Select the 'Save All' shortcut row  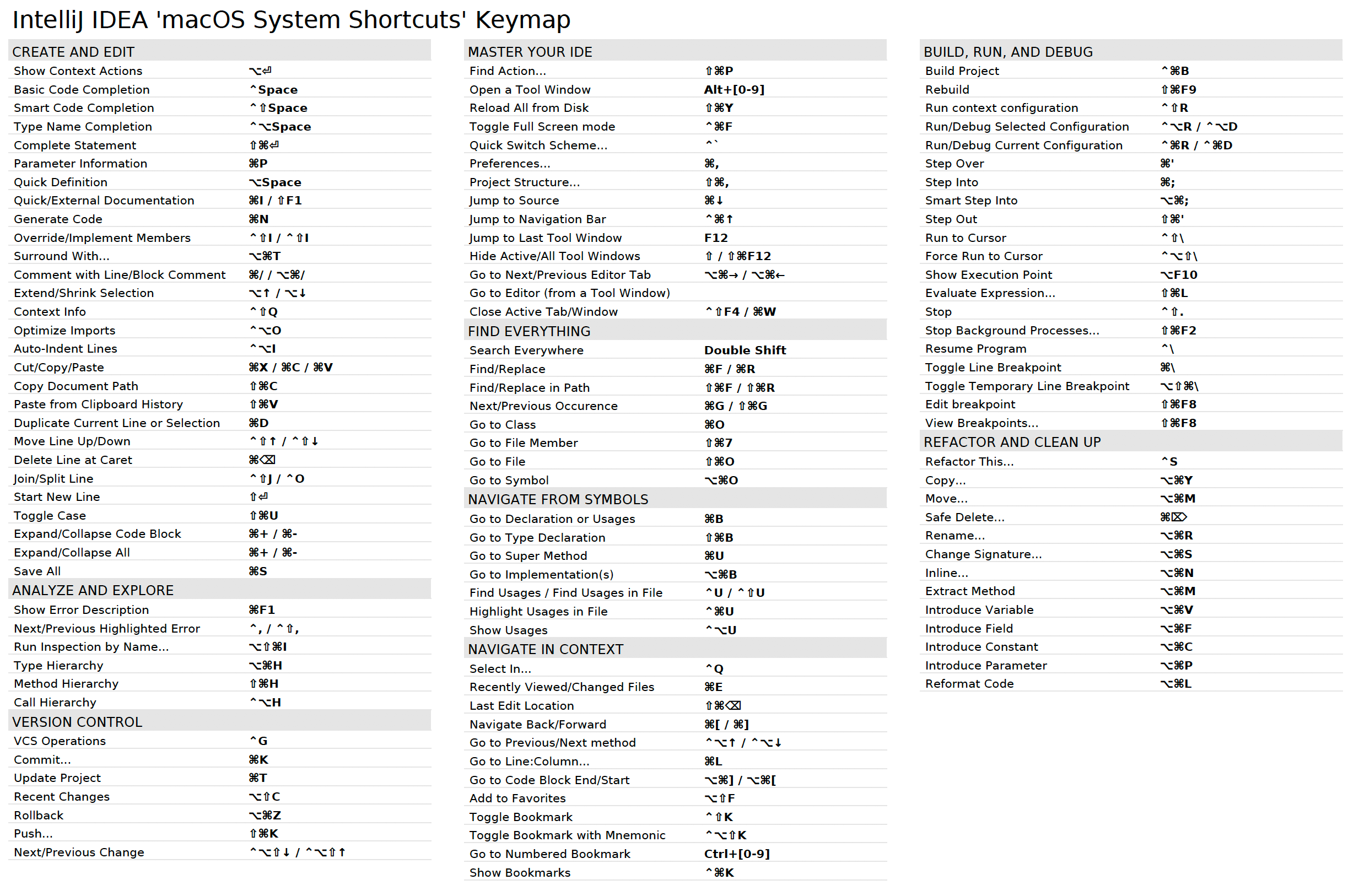pyautogui.click(x=36, y=570)
